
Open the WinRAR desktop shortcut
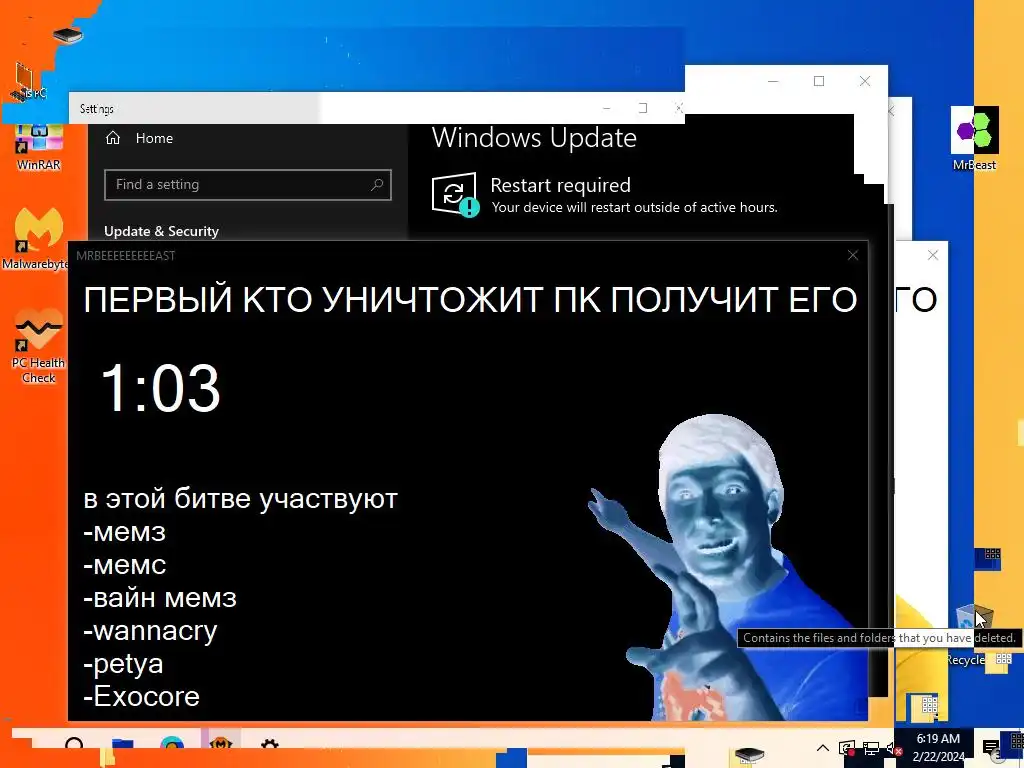tap(38, 147)
